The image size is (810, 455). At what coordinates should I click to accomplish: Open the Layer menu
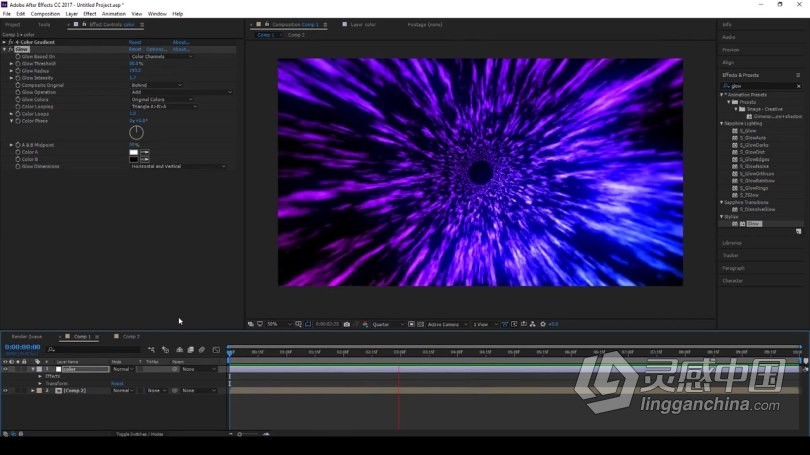tap(72, 14)
